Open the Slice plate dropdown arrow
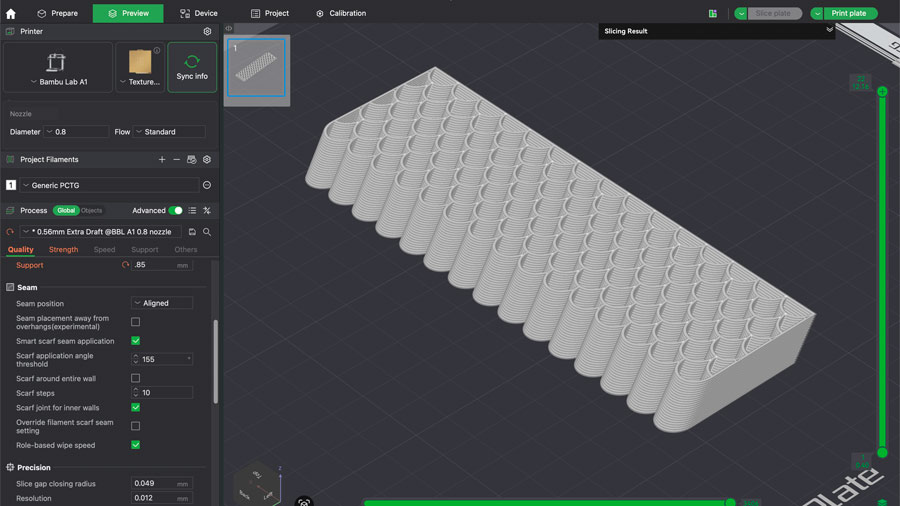 click(741, 13)
